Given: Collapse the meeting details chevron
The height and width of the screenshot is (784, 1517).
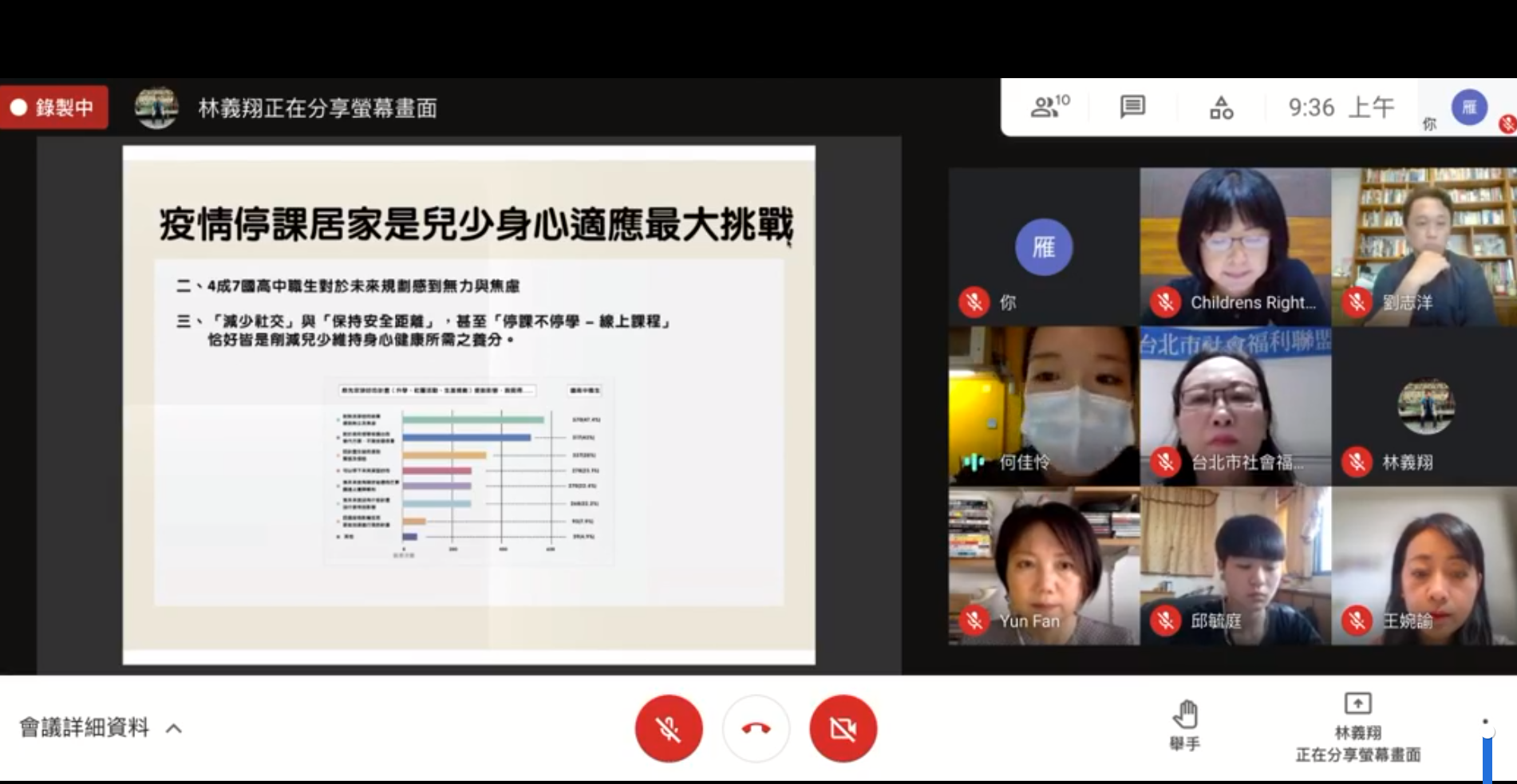Looking at the screenshot, I should tap(172, 727).
